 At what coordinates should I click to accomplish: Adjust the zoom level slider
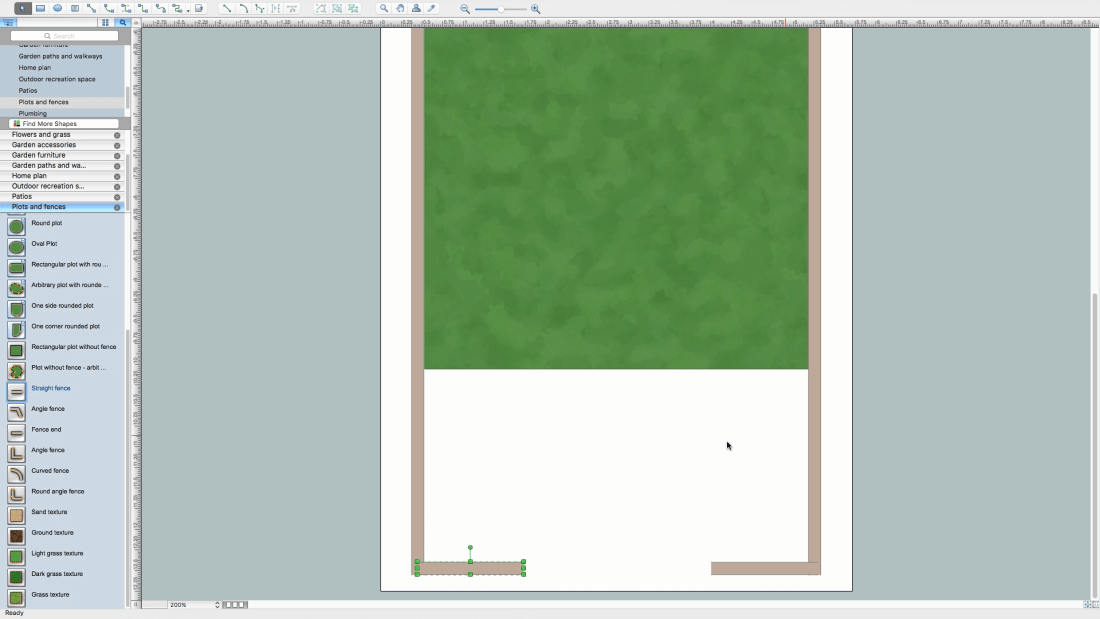501,9
